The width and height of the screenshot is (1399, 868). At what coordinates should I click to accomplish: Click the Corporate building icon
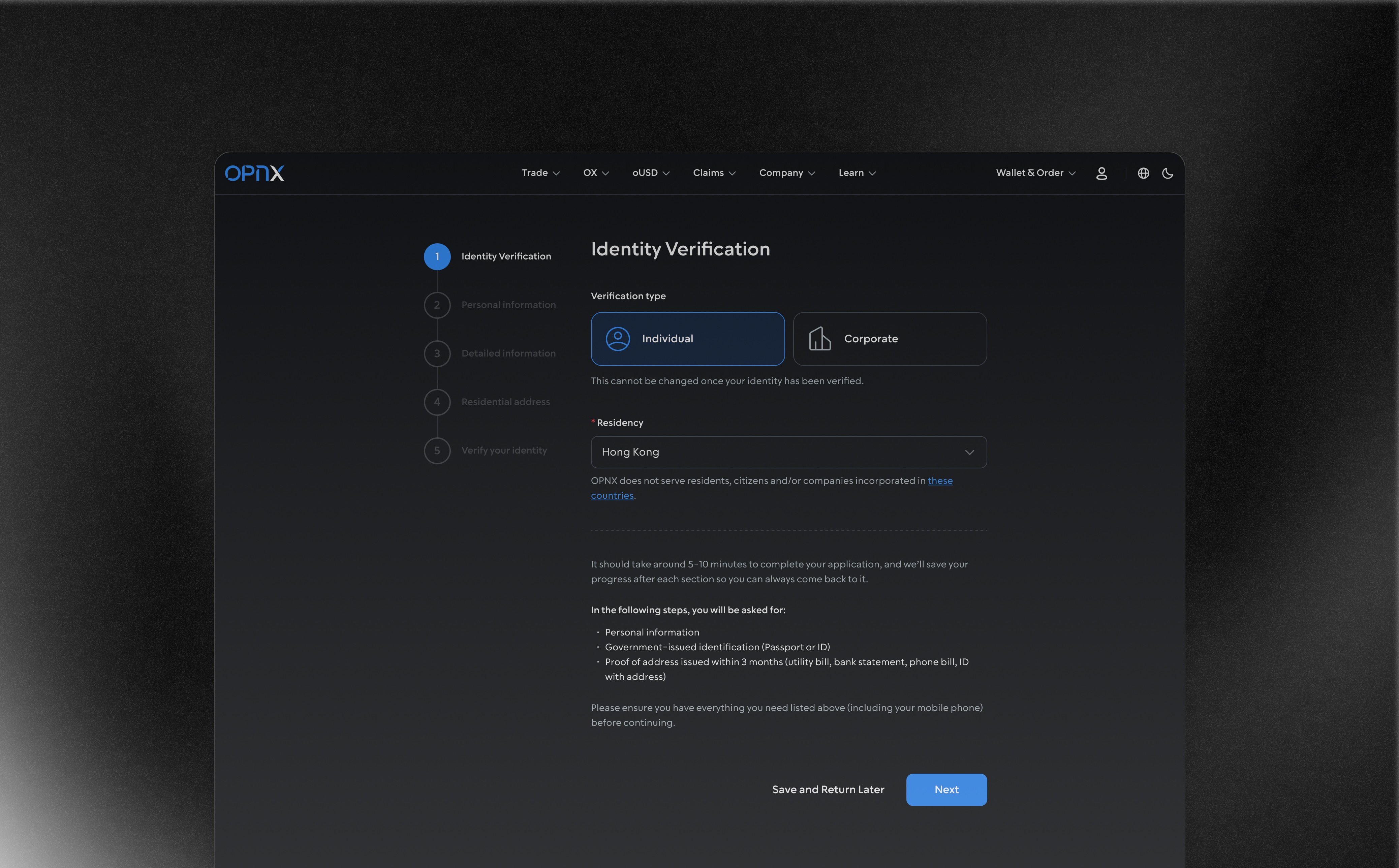pyautogui.click(x=819, y=339)
